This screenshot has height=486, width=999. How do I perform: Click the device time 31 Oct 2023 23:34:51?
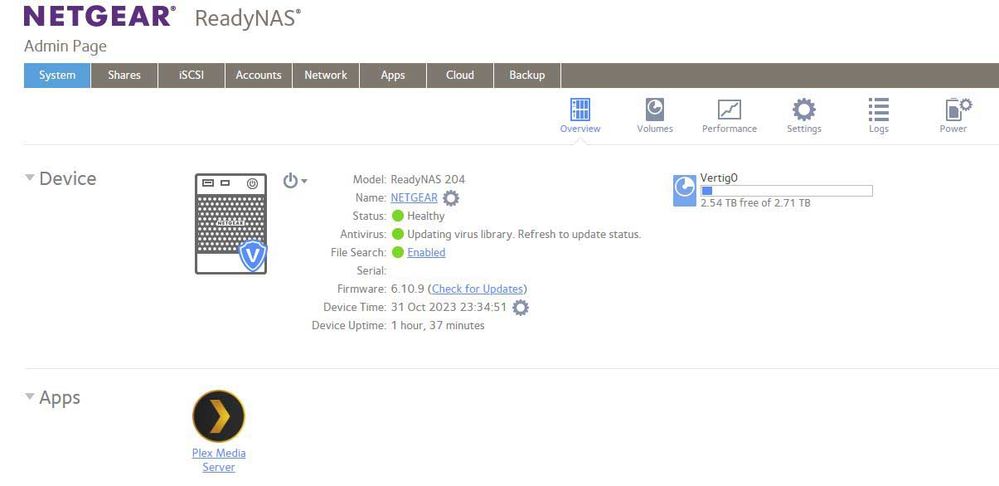[449, 307]
